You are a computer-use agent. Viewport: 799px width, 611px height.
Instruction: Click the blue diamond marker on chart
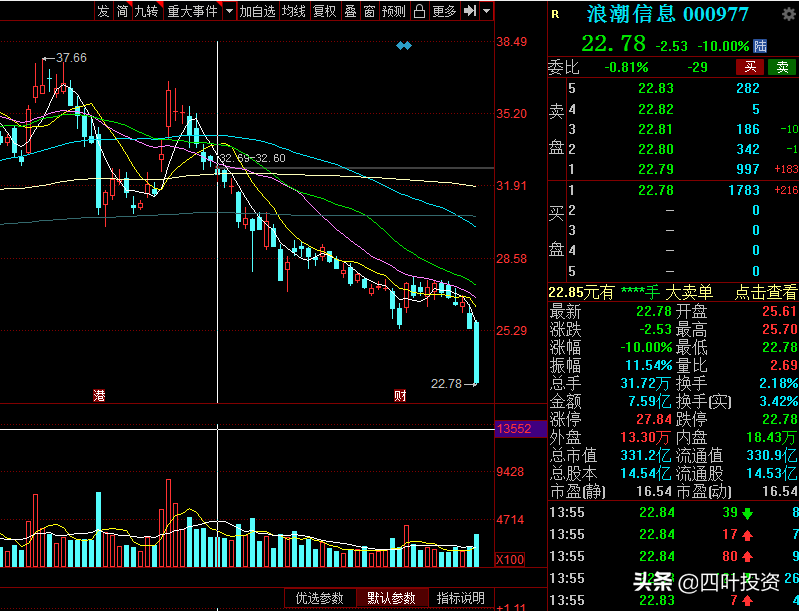[x=404, y=46]
